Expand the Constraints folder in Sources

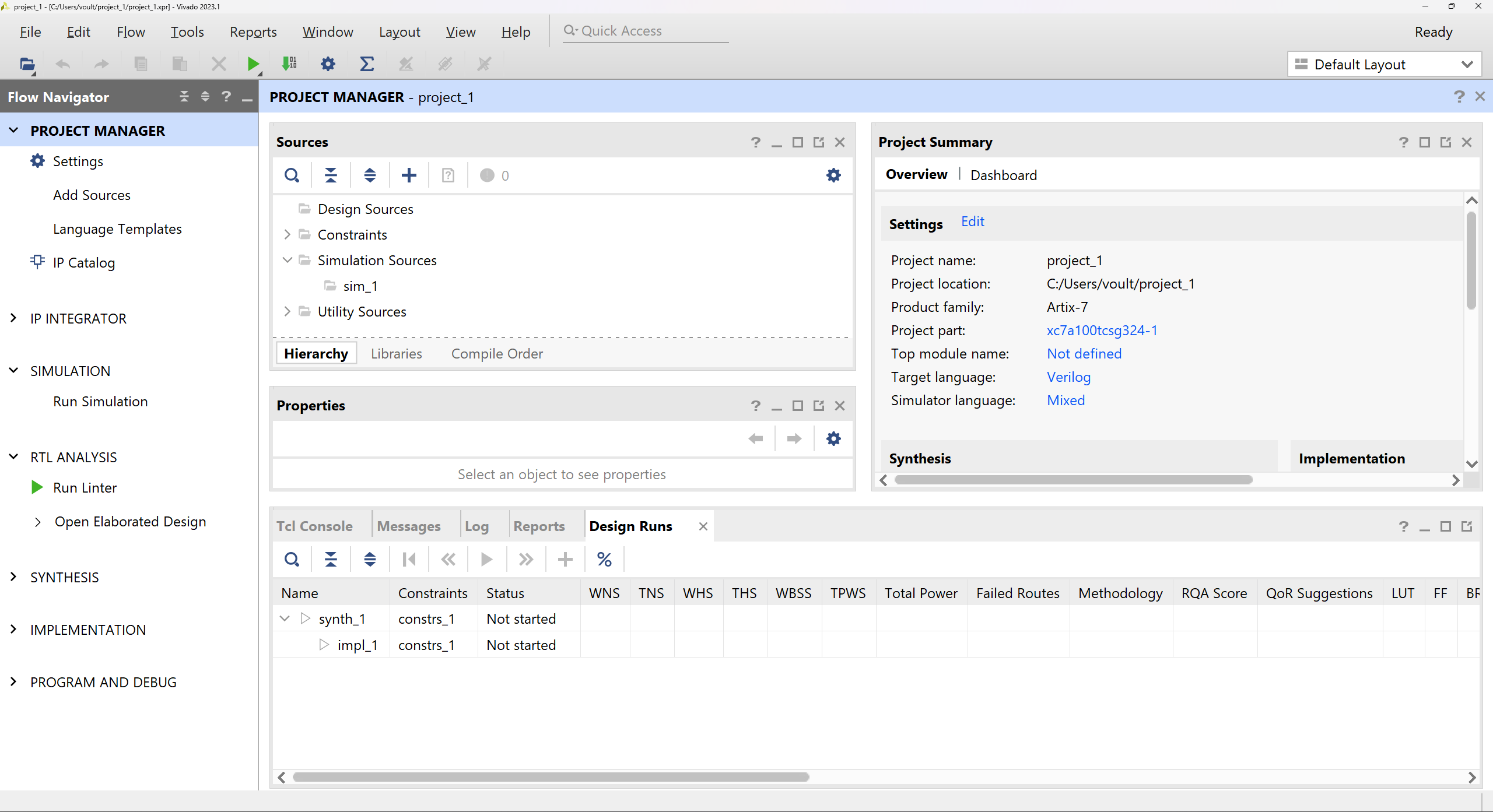click(x=287, y=234)
